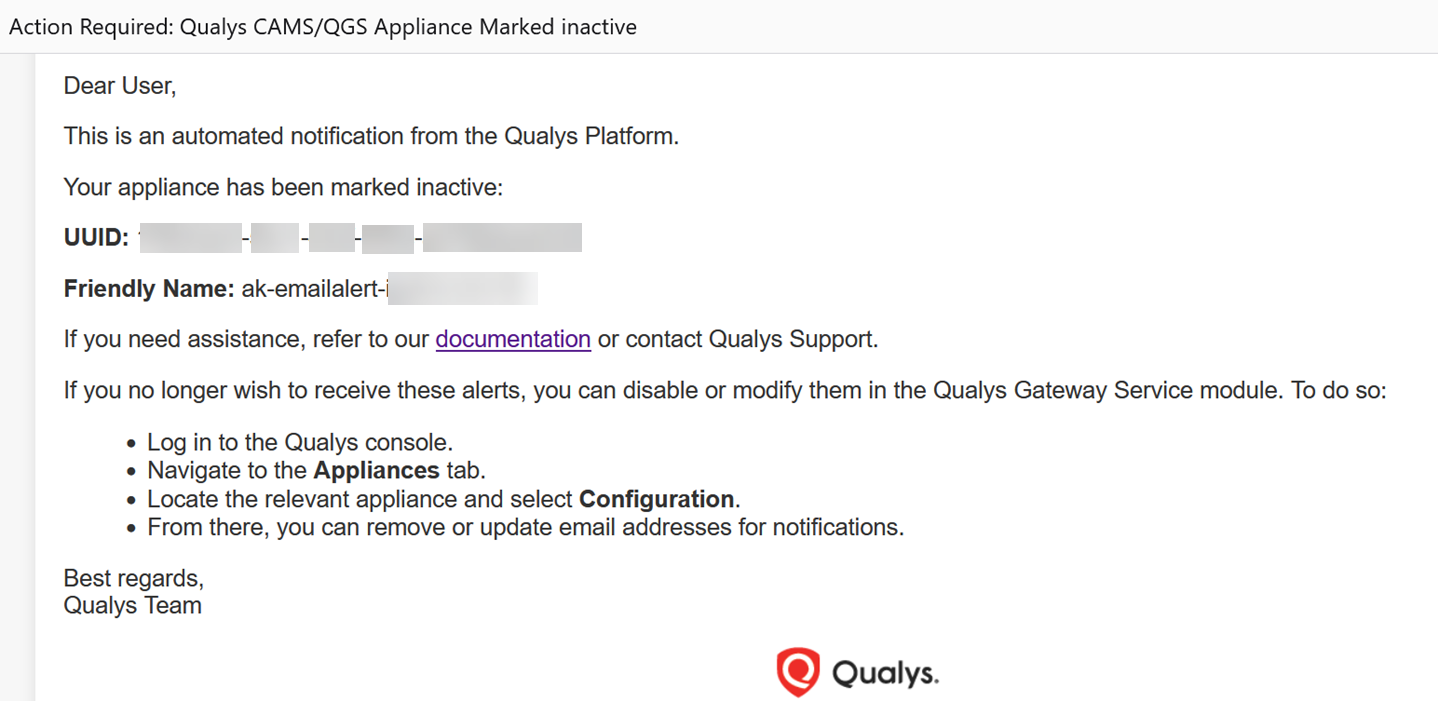Image resolution: width=1438 pixels, height=701 pixels.
Task: Click the blurred UUID value
Action: pyautogui.click(x=360, y=238)
